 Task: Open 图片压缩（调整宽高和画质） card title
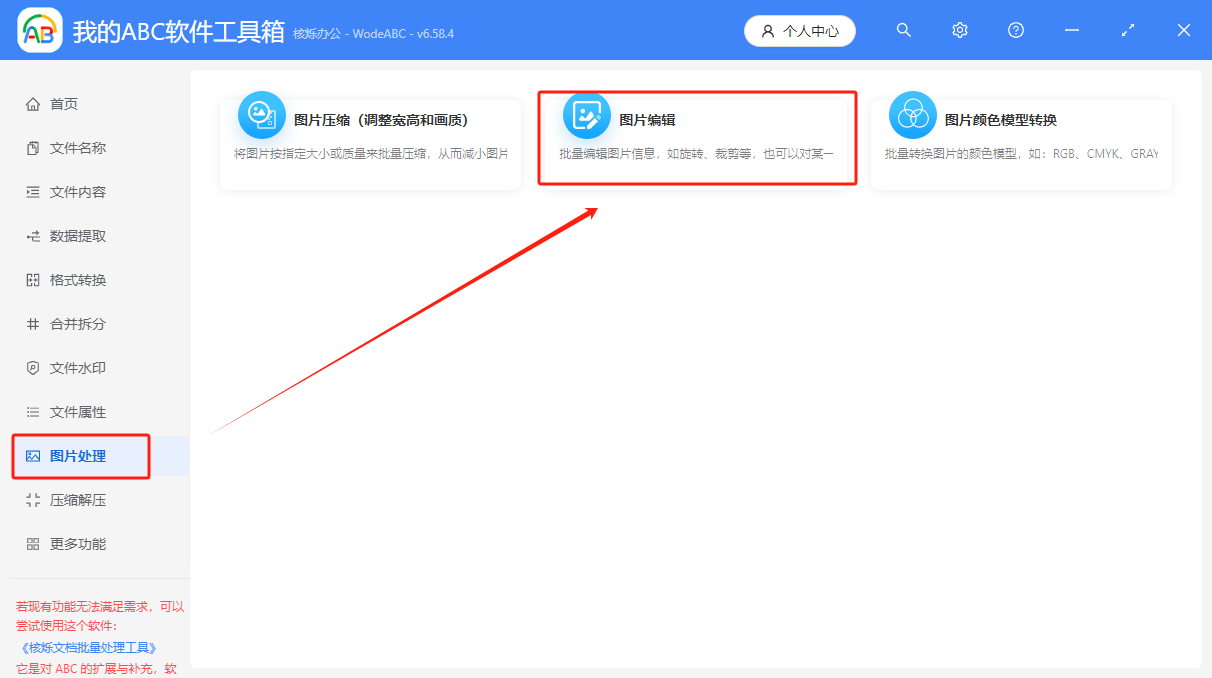pos(381,120)
